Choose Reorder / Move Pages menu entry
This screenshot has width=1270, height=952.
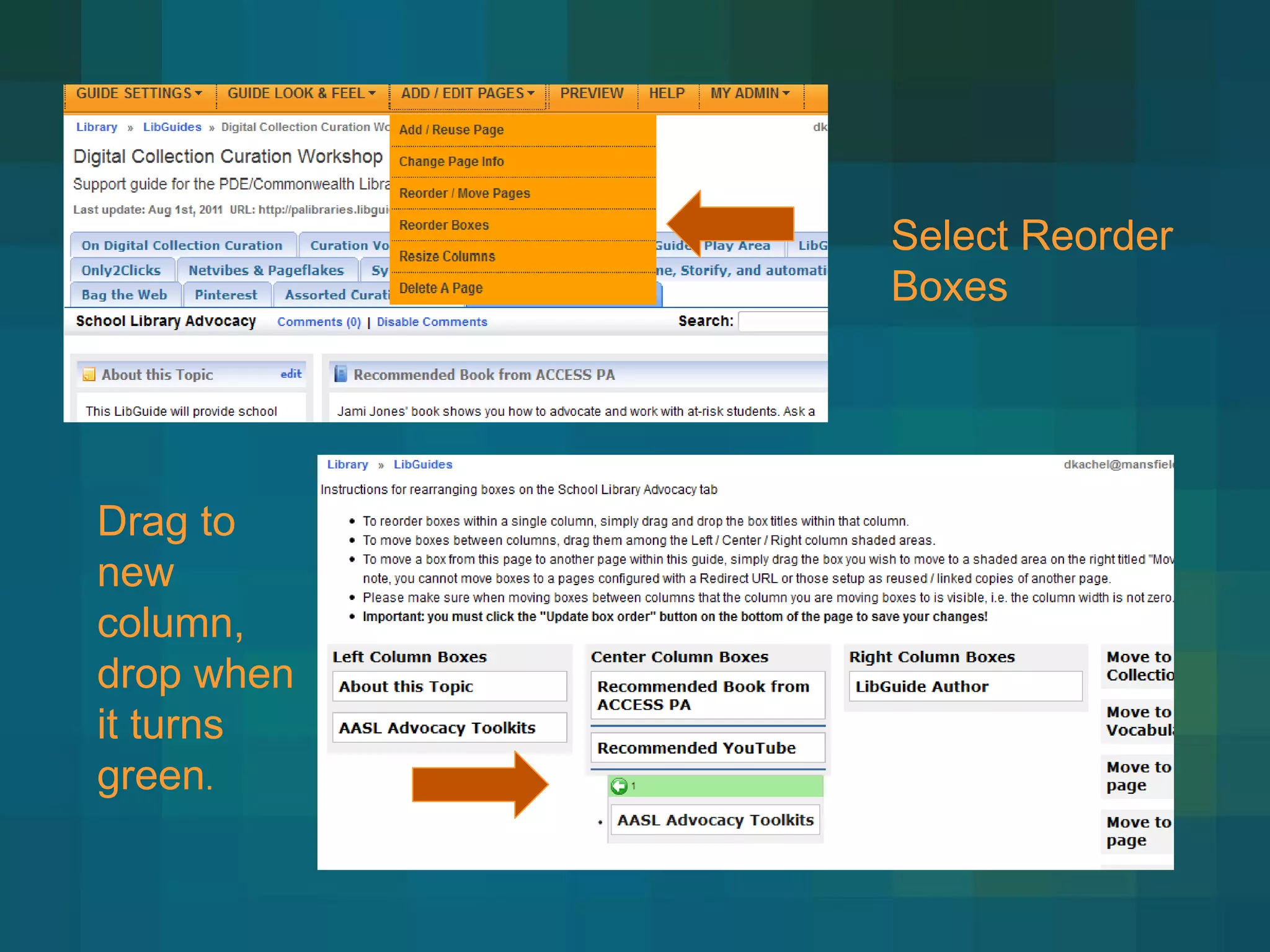point(523,193)
